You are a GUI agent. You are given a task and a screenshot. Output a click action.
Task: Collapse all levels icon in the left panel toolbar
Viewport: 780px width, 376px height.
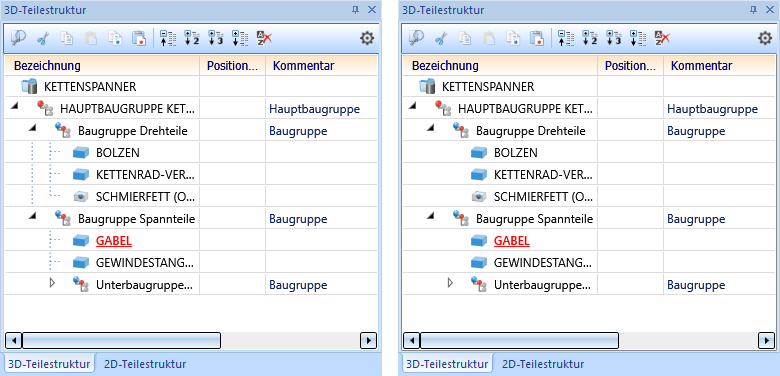point(168,38)
